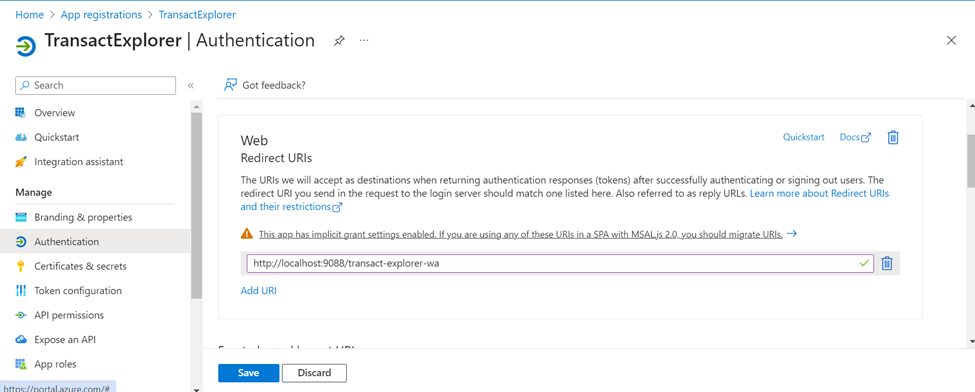Click the migrate URIs arrow on warning

coord(792,234)
